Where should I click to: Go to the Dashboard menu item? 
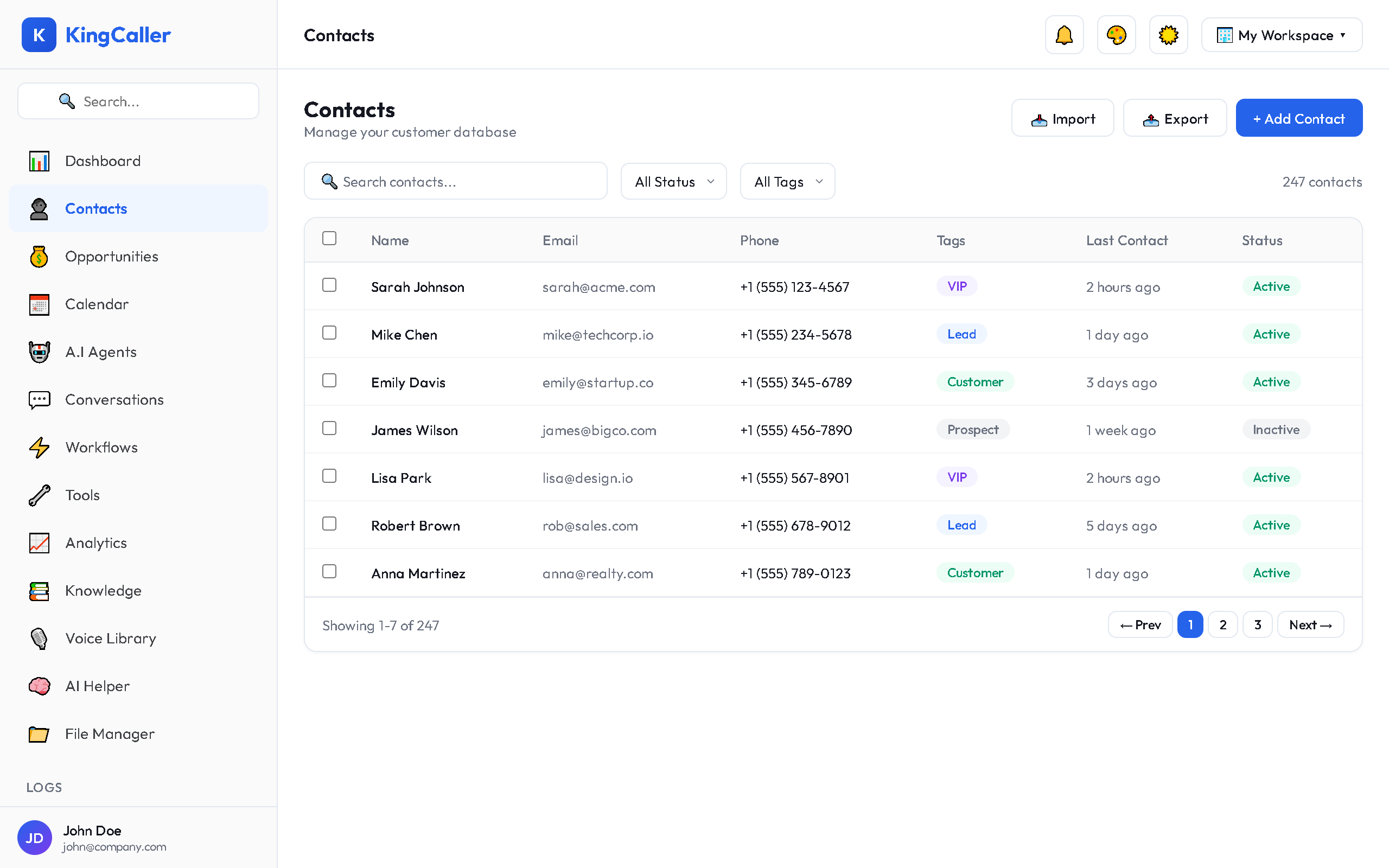click(x=103, y=161)
